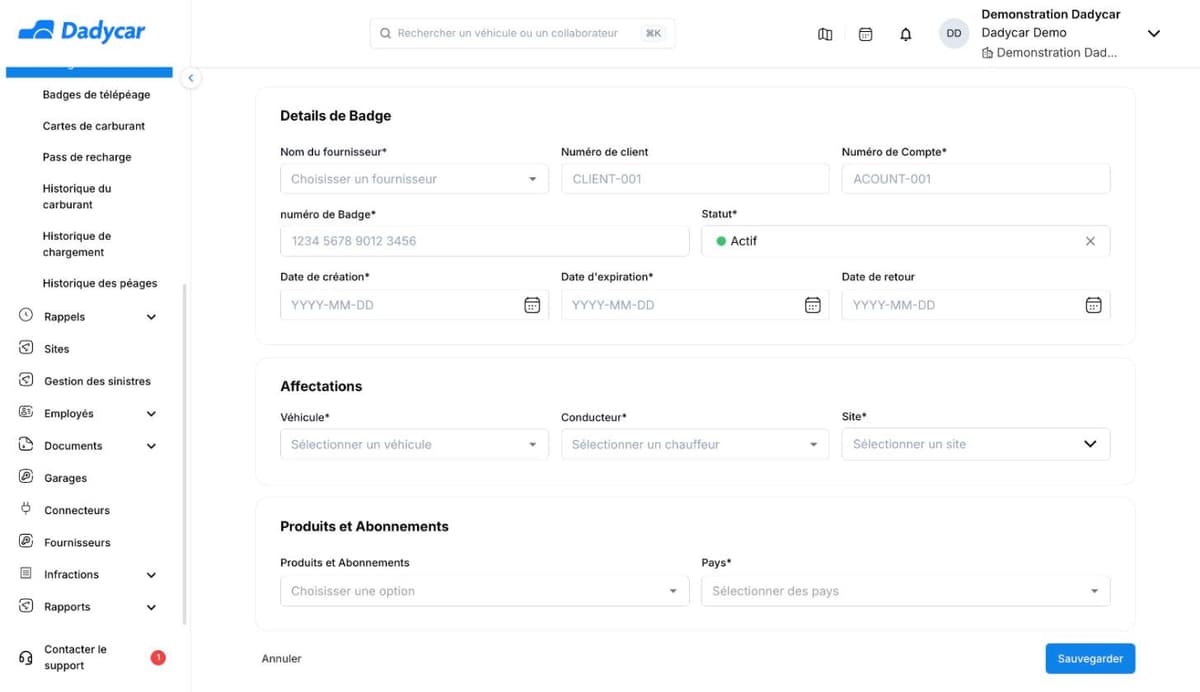Viewport: 1200px width, 692px height.
Task: Go to Historique des péages
Action: pyautogui.click(x=100, y=283)
